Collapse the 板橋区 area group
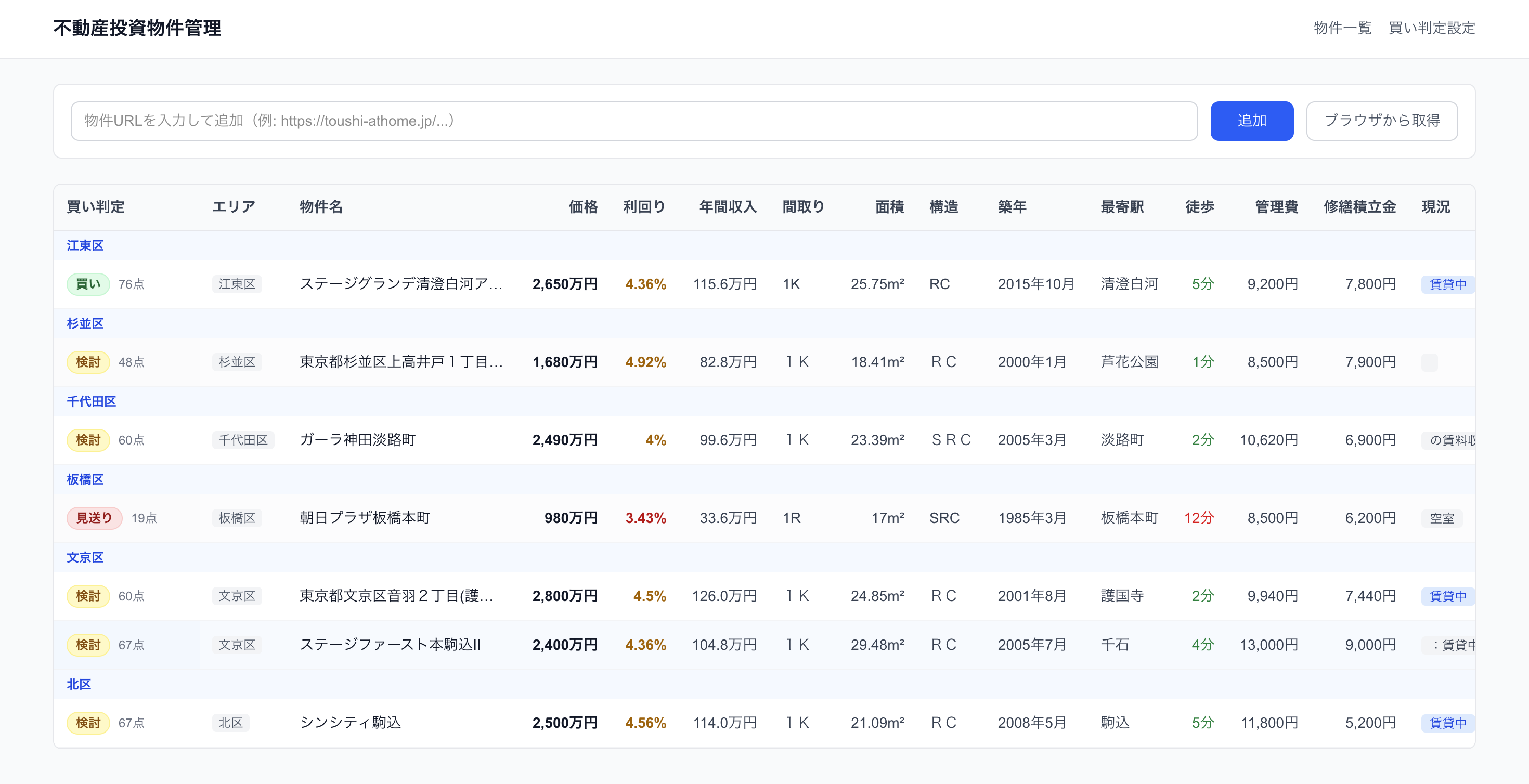1529x784 pixels. (85, 479)
